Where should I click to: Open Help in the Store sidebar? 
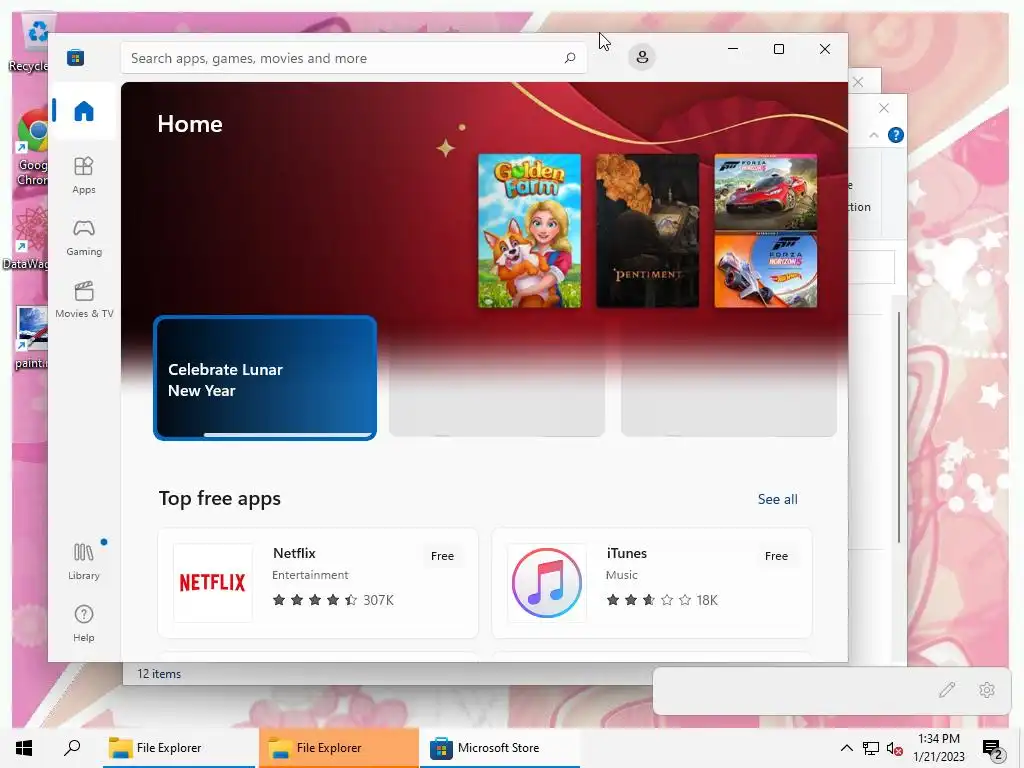click(x=84, y=624)
